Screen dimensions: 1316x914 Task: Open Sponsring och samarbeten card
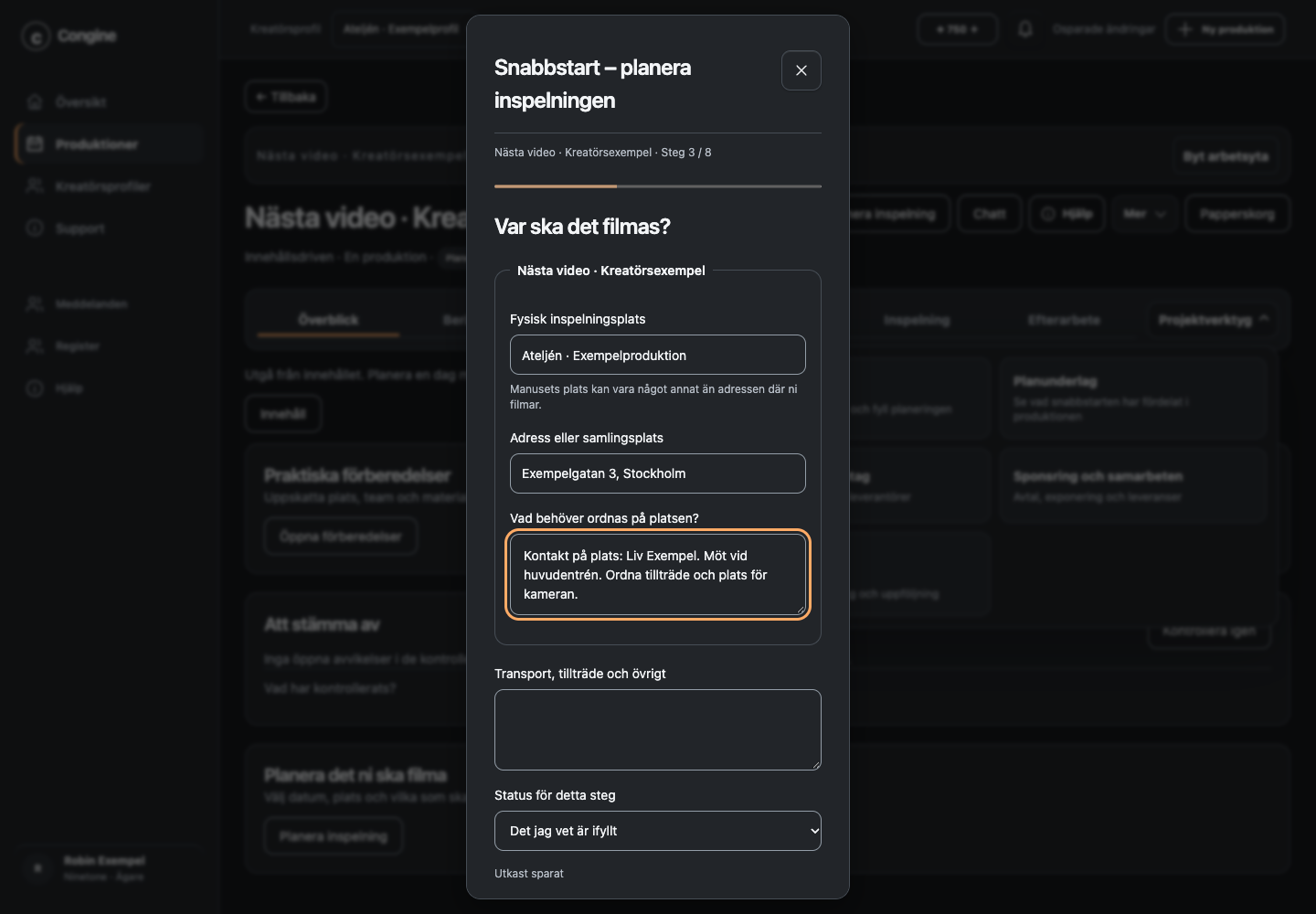[x=1133, y=485]
